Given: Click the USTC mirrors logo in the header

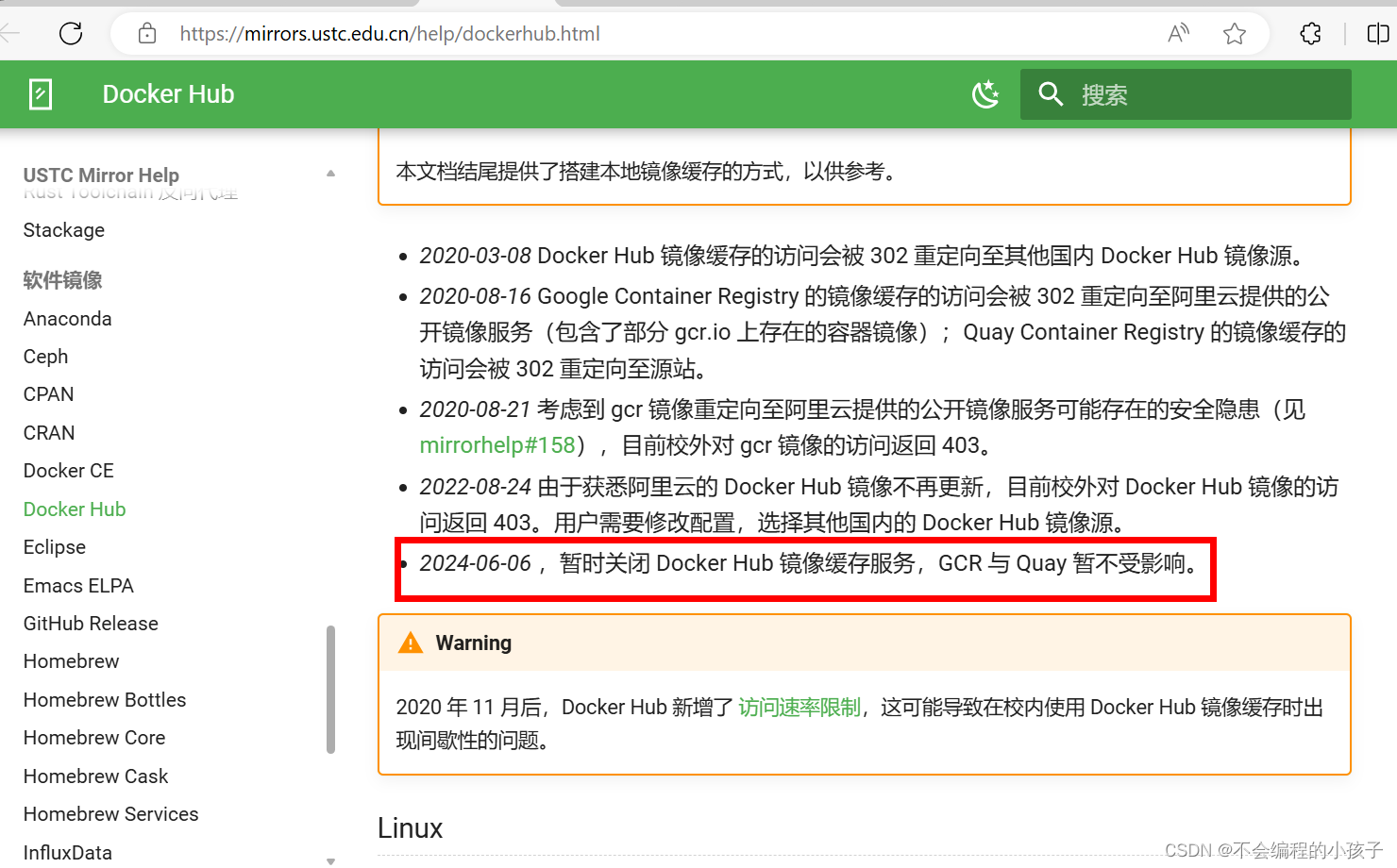Looking at the screenshot, I should click(x=40, y=93).
